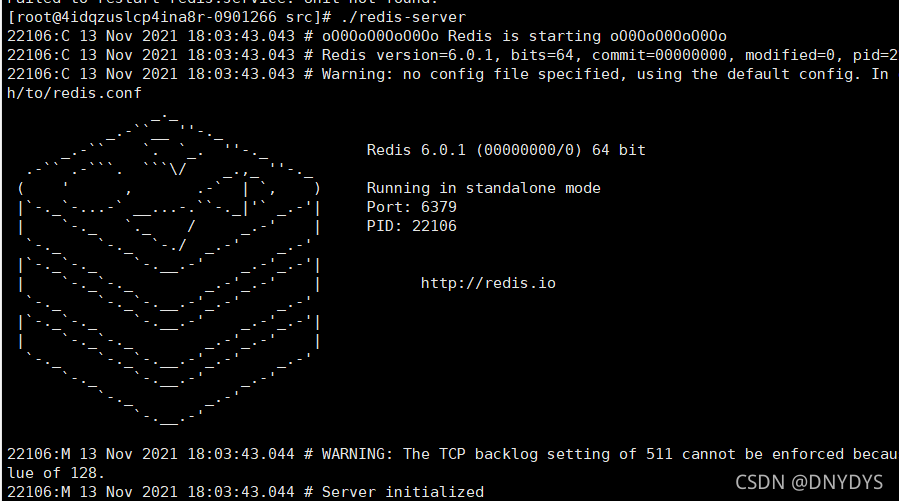
Task: Click the 'Running in standalone mode' line
Action: pos(483,188)
